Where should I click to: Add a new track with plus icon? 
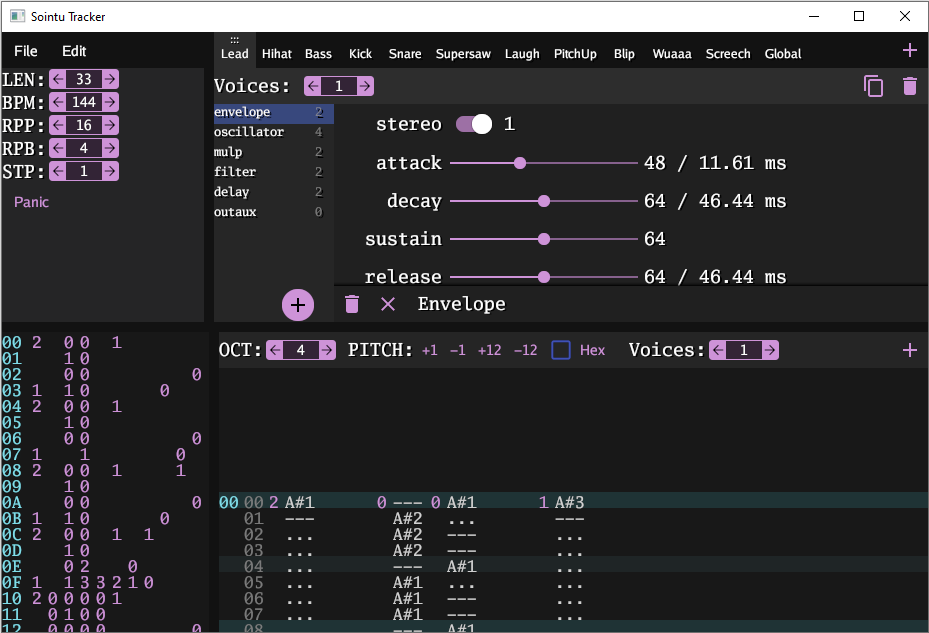click(909, 350)
